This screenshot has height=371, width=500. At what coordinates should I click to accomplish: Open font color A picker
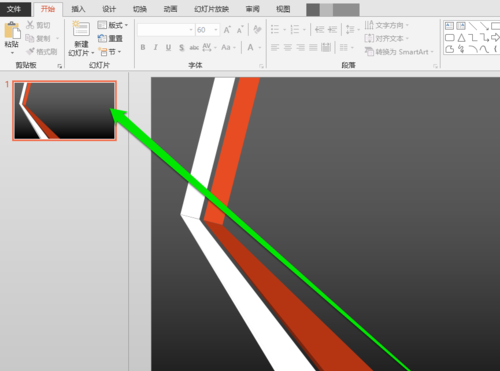250,48
